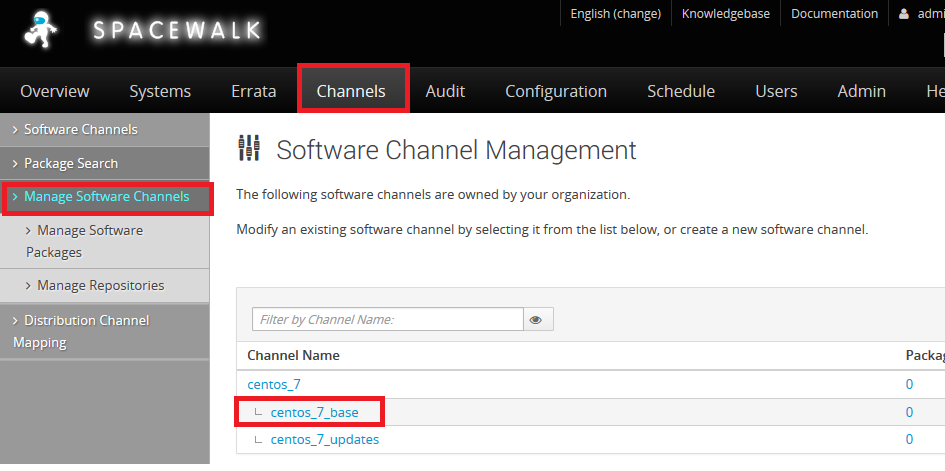Click the Spacewalk astronaut logo
Viewport: 945px width, 471px height.
[x=41, y=30]
